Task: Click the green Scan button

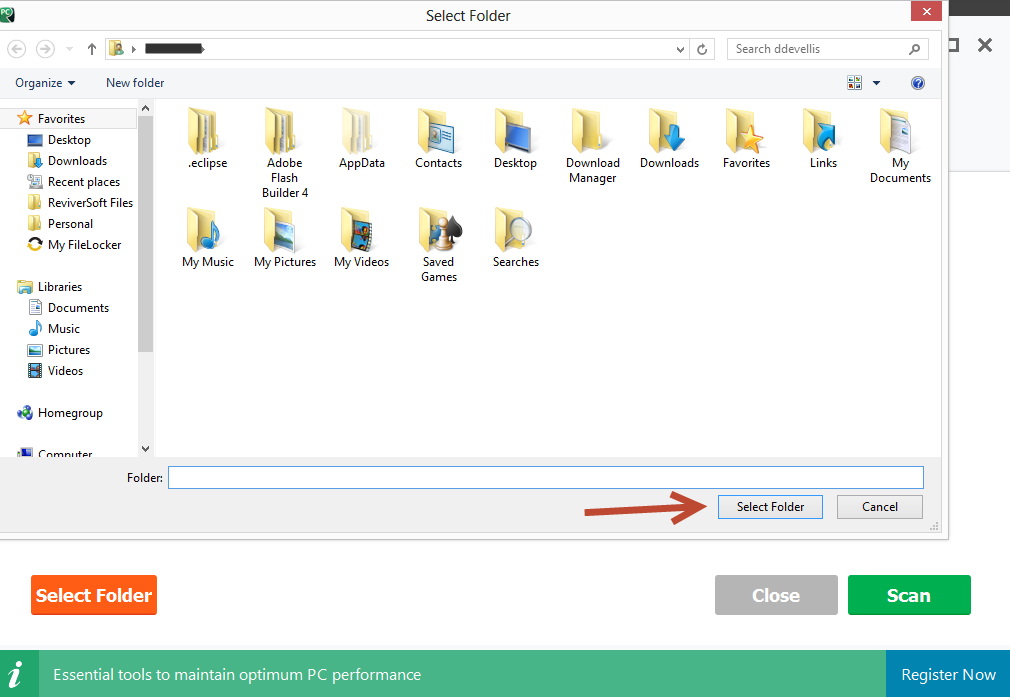Action: point(909,595)
